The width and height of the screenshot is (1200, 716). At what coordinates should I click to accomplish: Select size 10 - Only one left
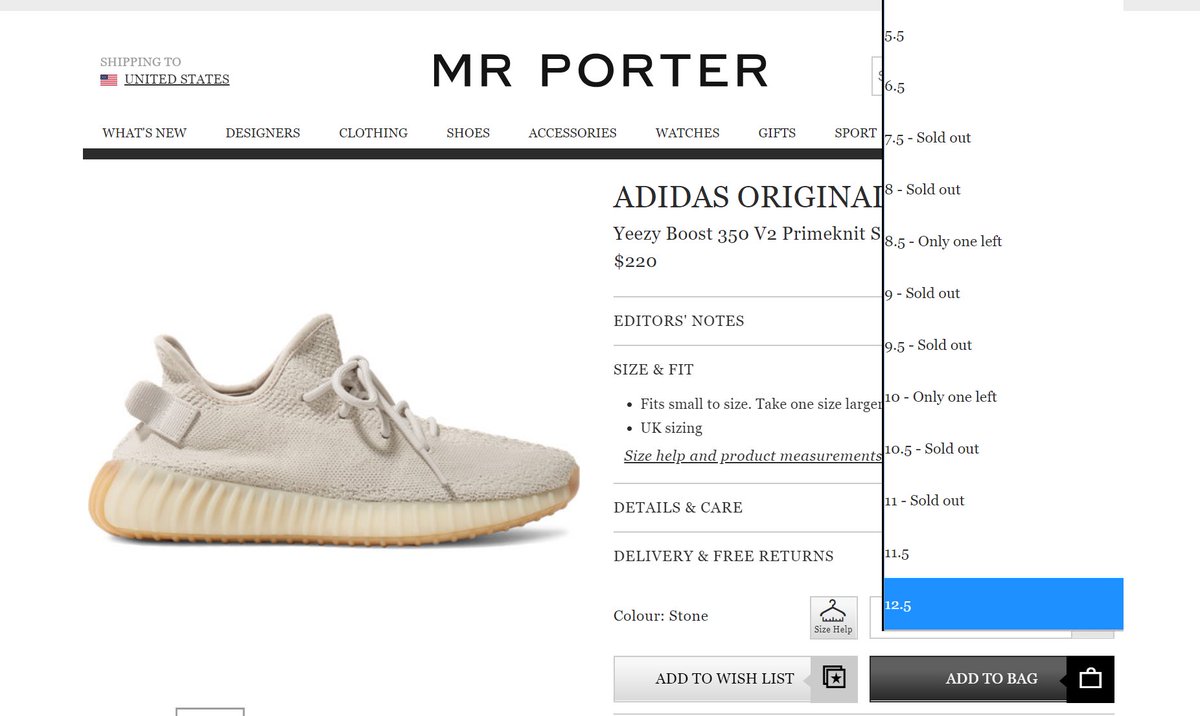pos(1003,397)
